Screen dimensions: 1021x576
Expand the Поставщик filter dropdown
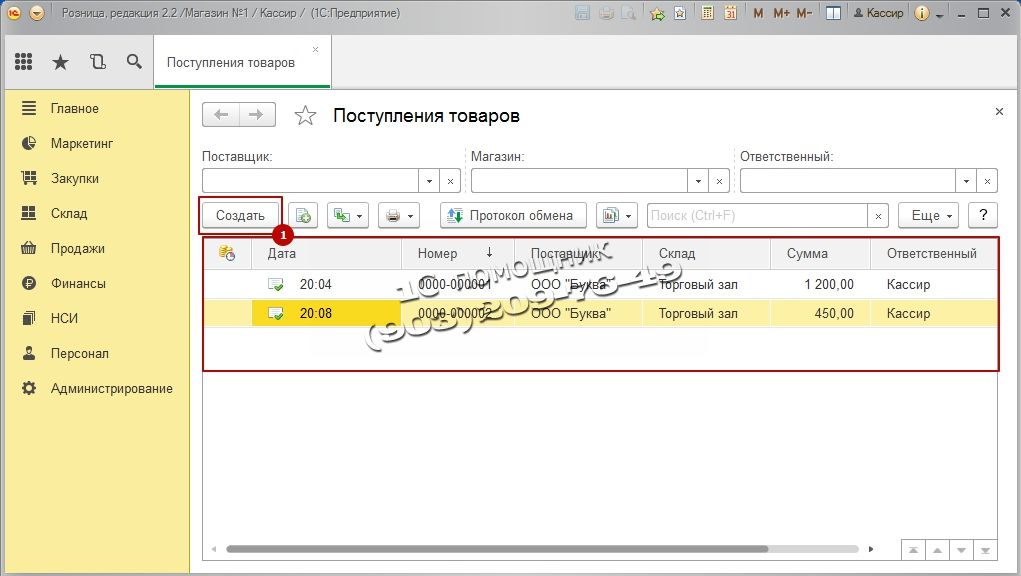coord(429,181)
